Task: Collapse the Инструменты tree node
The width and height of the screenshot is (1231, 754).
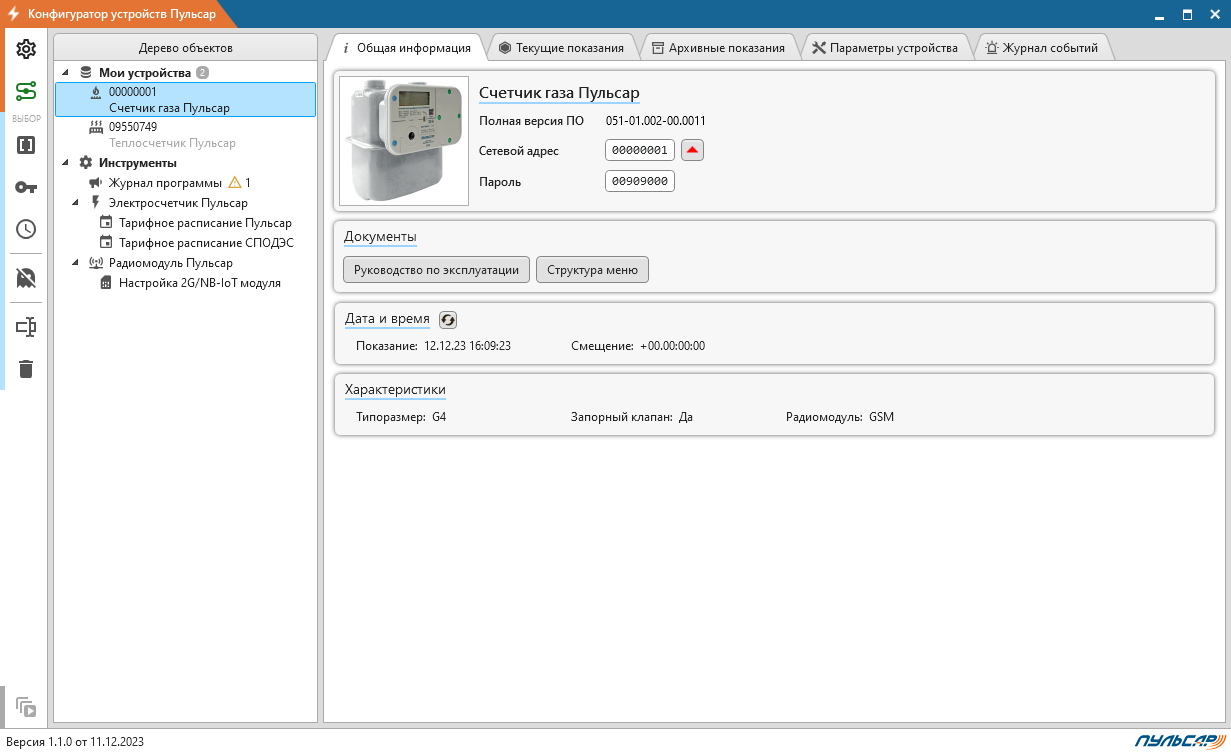Action: click(x=65, y=163)
